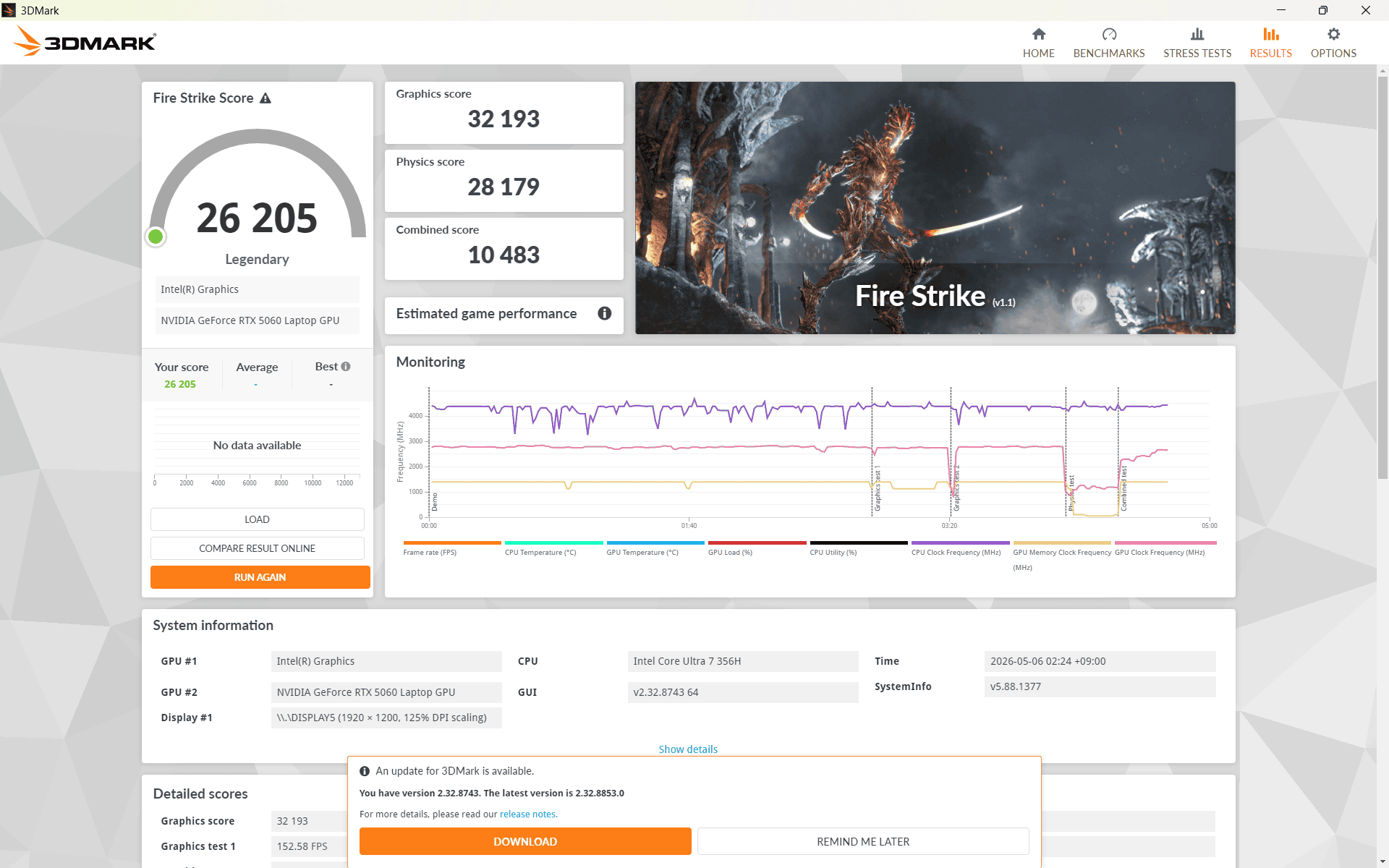Open the BENCHMARKS tab
The image size is (1389, 868).
(x=1109, y=43)
